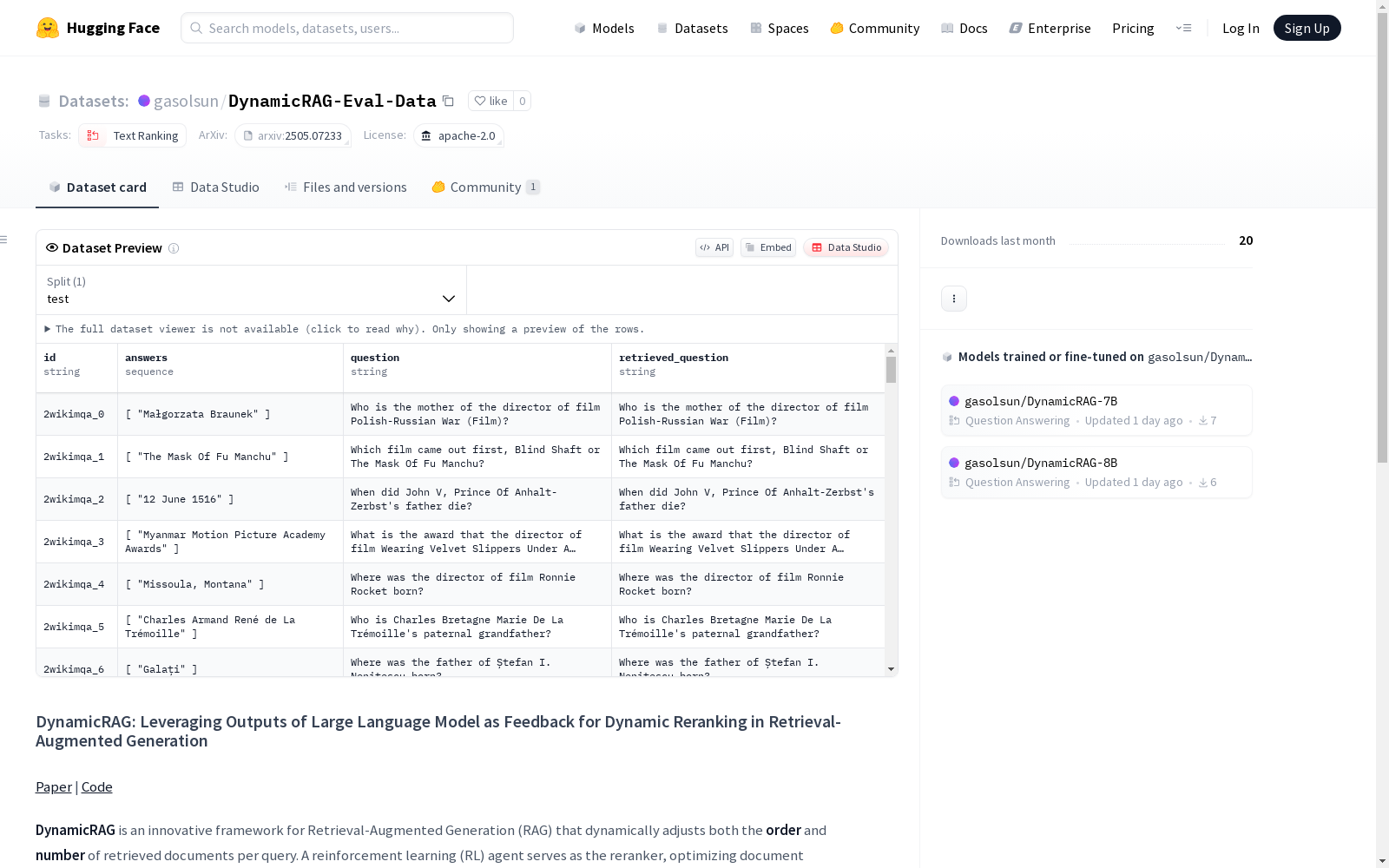Open Community in top navigation
The height and width of the screenshot is (868, 1389).
(x=875, y=28)
